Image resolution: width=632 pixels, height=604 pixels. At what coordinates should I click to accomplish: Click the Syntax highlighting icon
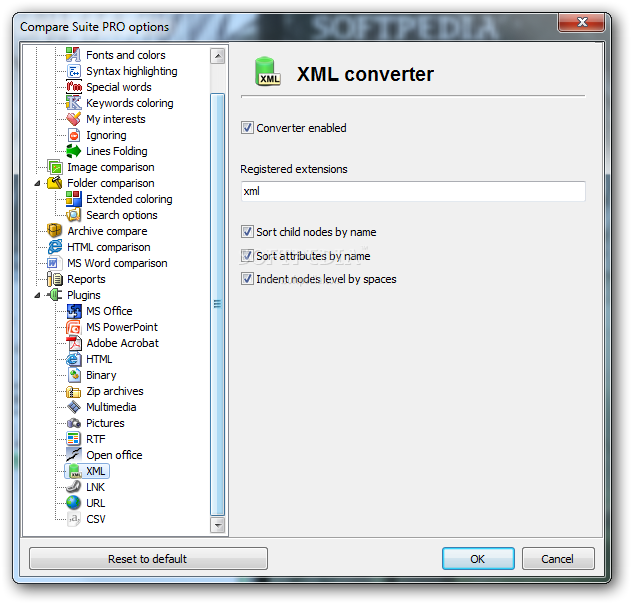click(x=73, y=71)
